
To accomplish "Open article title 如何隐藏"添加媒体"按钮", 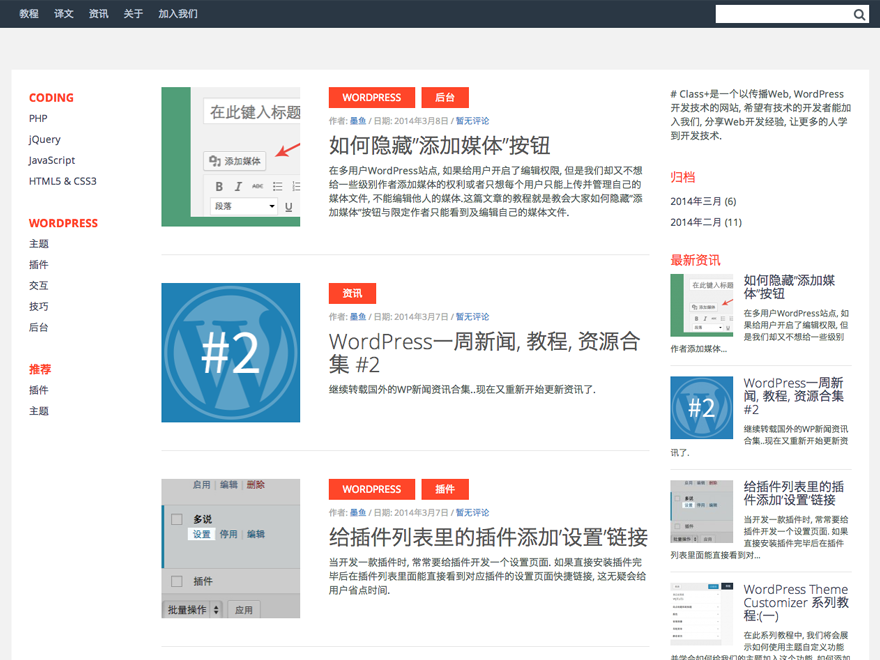I will tap(439, 145).
